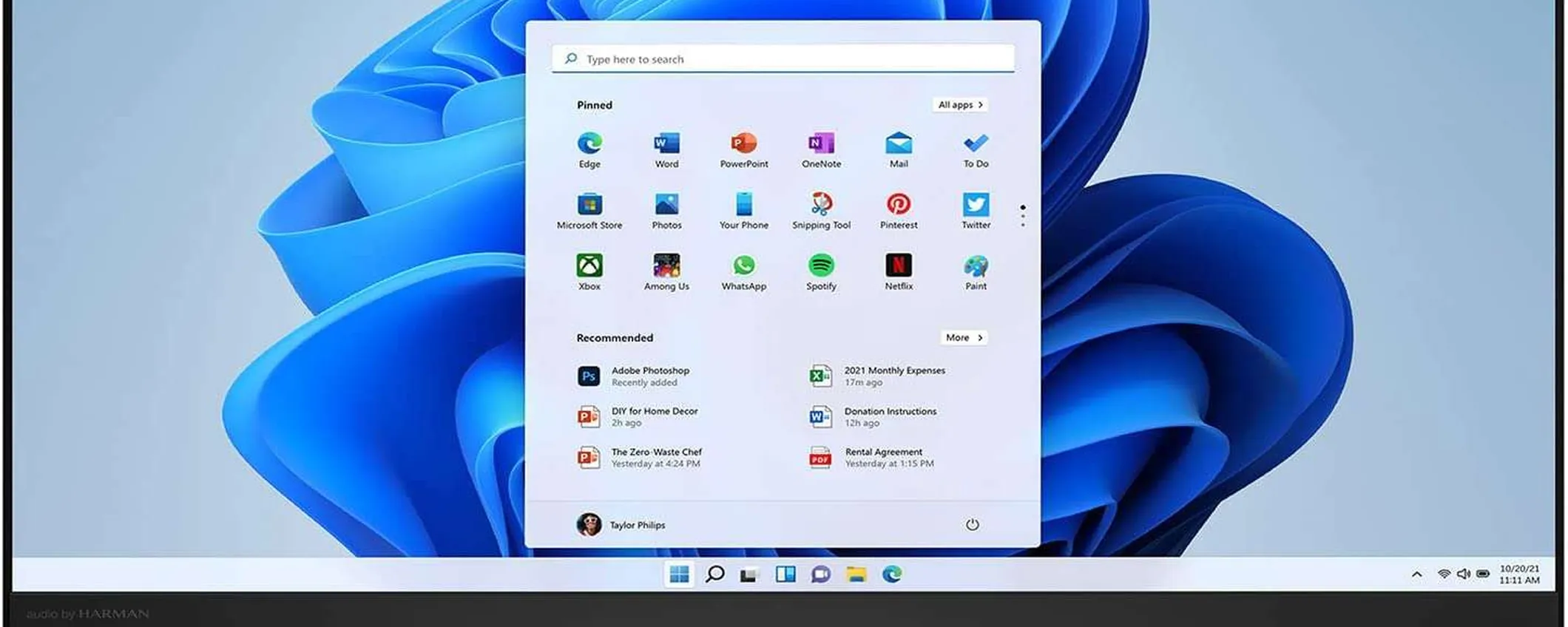Show hidden icons in system tray
The width and height of the screenshot is (1568, 627).
[1416, 574]
